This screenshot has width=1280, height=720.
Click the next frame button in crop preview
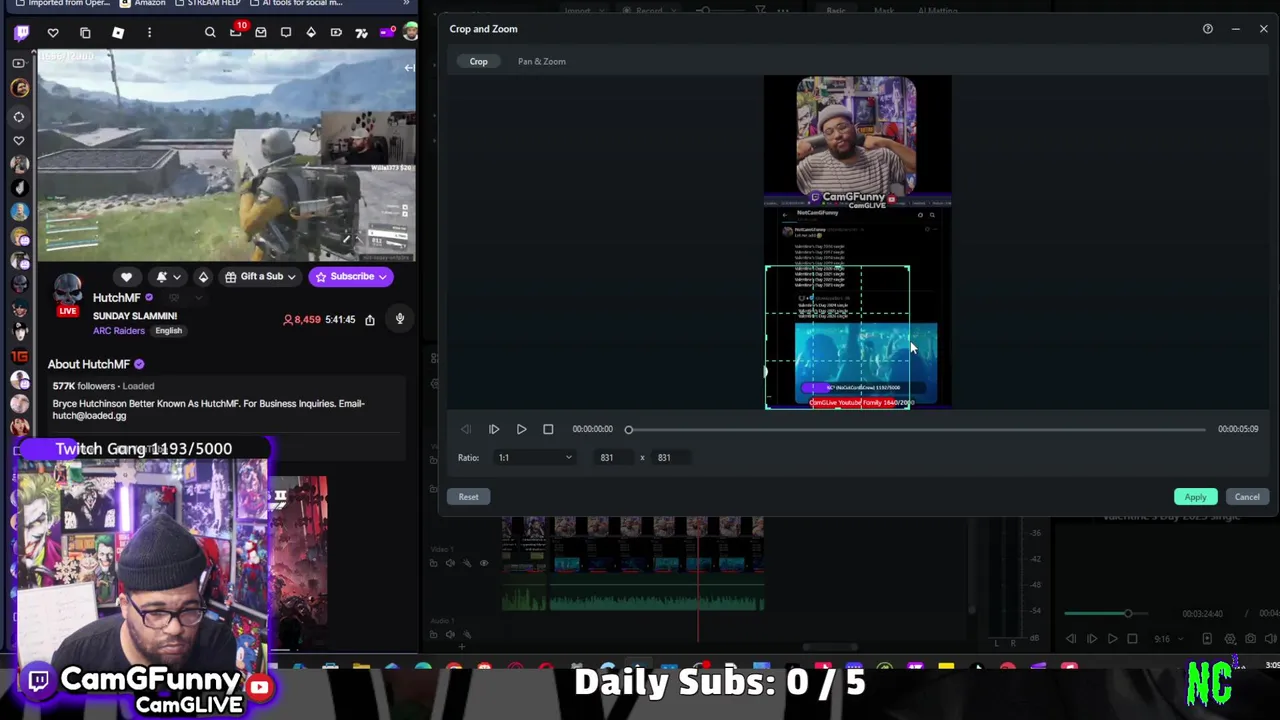pos(494,429)
